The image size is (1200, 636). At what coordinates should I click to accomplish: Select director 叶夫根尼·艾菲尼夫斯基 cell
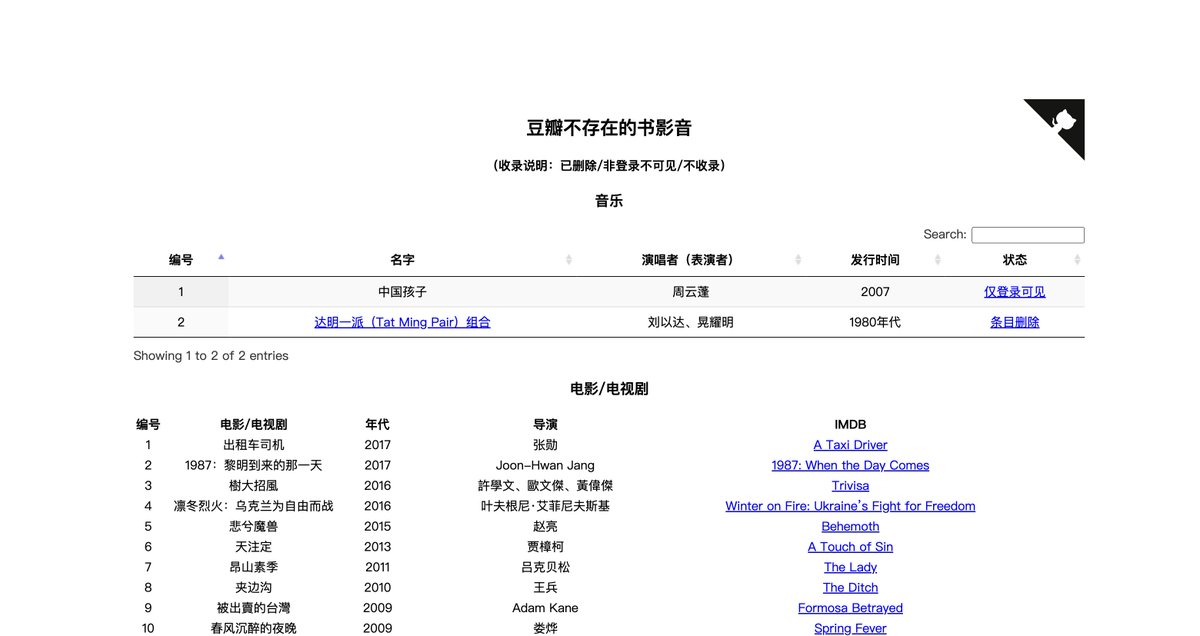[545, 506]
